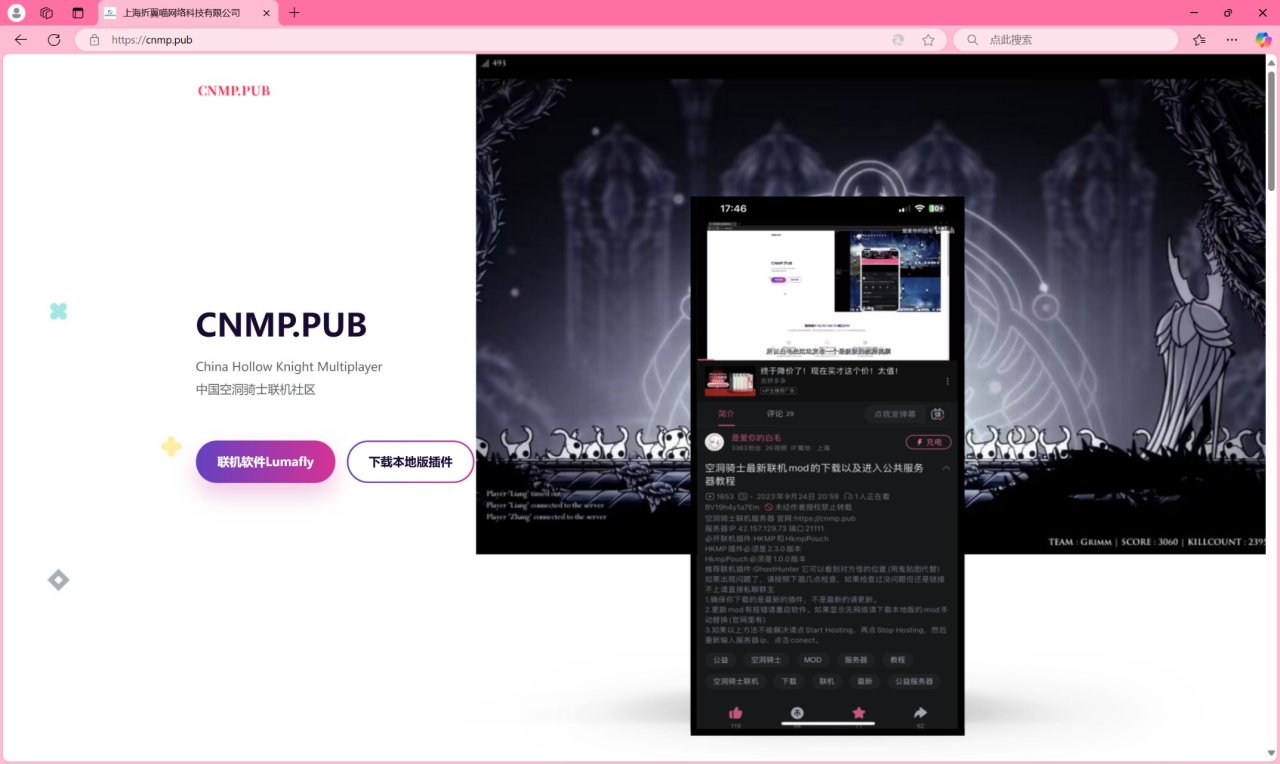Restore down the browser window

(1228, 13)
